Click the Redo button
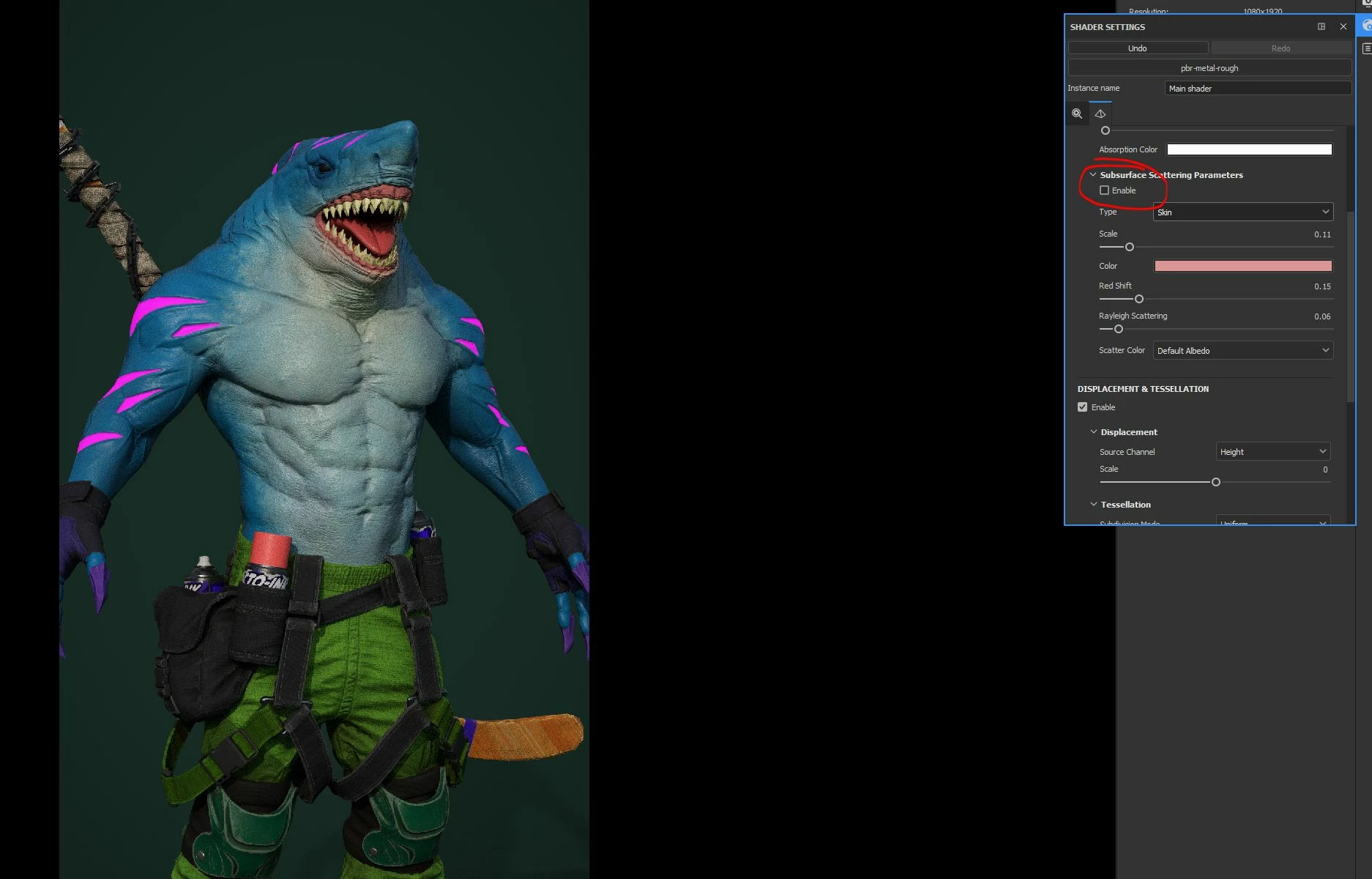The height and width of the screenshot is (879, 1372). 1280,48
